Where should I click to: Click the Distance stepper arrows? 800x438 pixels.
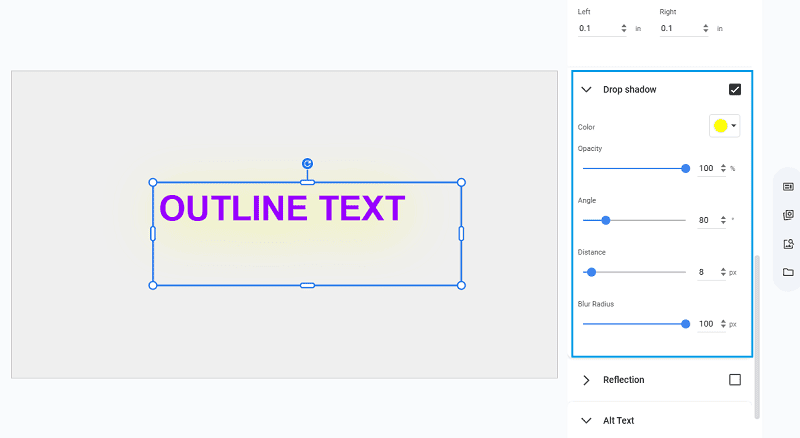pyautogui.click(x=723, y=272)
